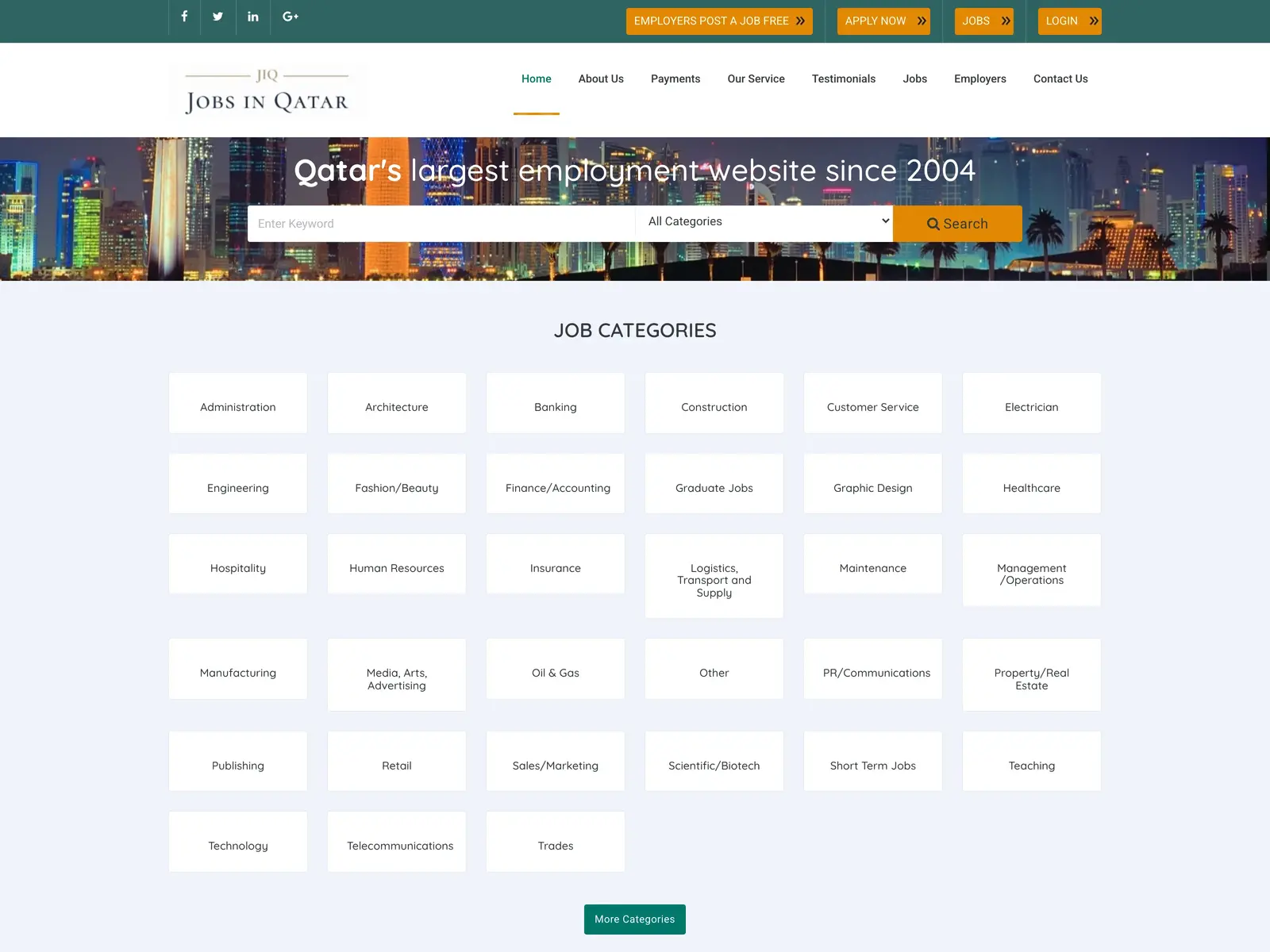Click the orange JOBS button in top bar
This screenshot has width=1270, height=952.
coord(984,21)
